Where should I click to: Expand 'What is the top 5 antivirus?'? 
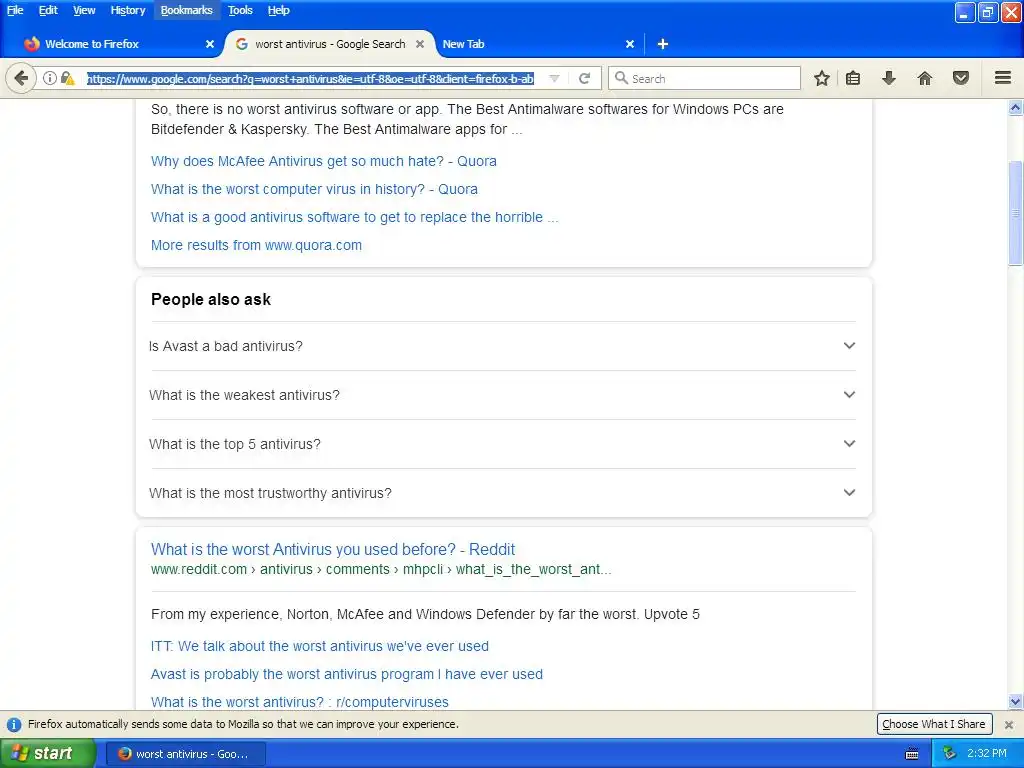[503, 444]
